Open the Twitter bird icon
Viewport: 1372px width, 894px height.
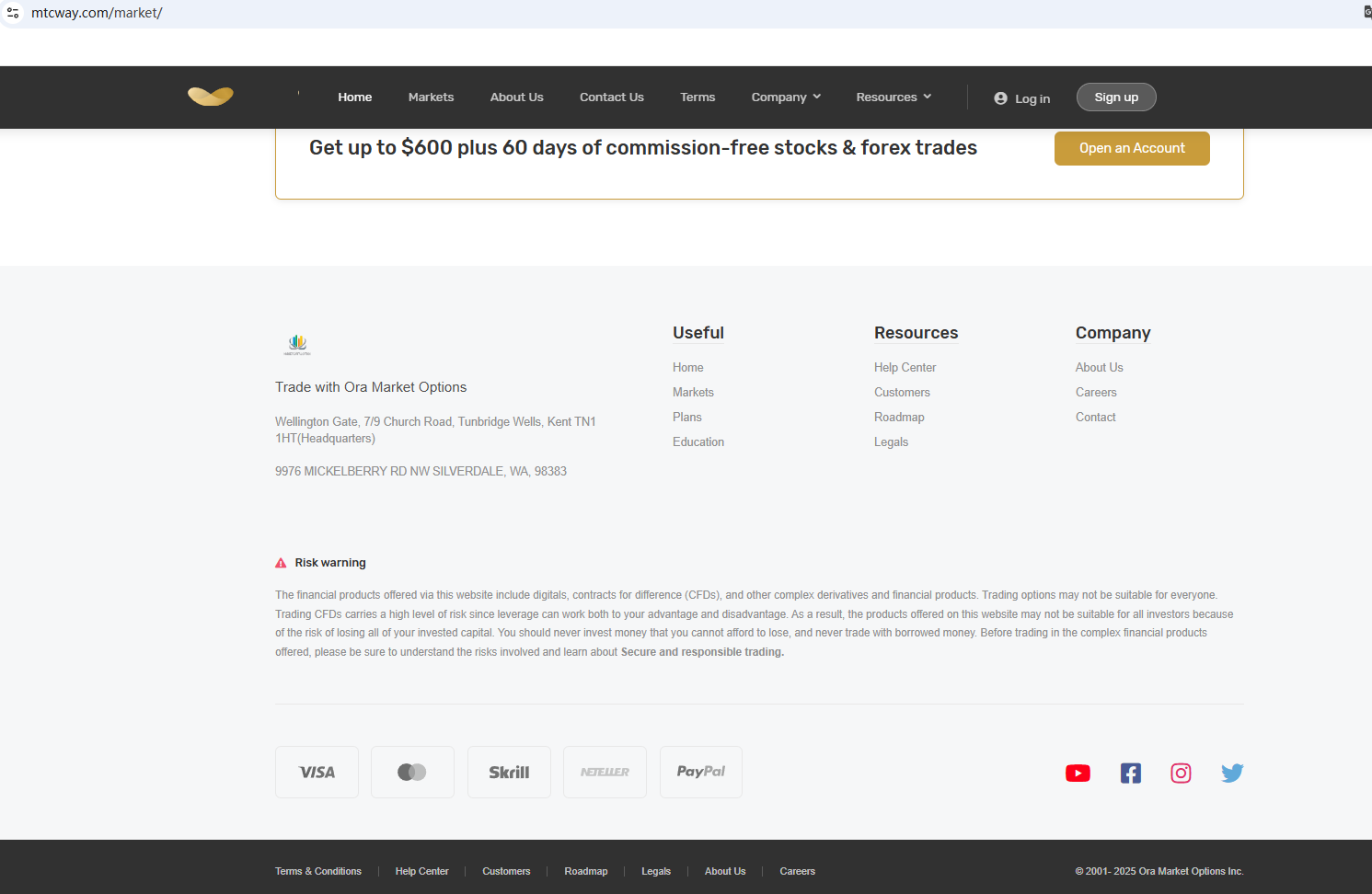tap(1232, 774)
